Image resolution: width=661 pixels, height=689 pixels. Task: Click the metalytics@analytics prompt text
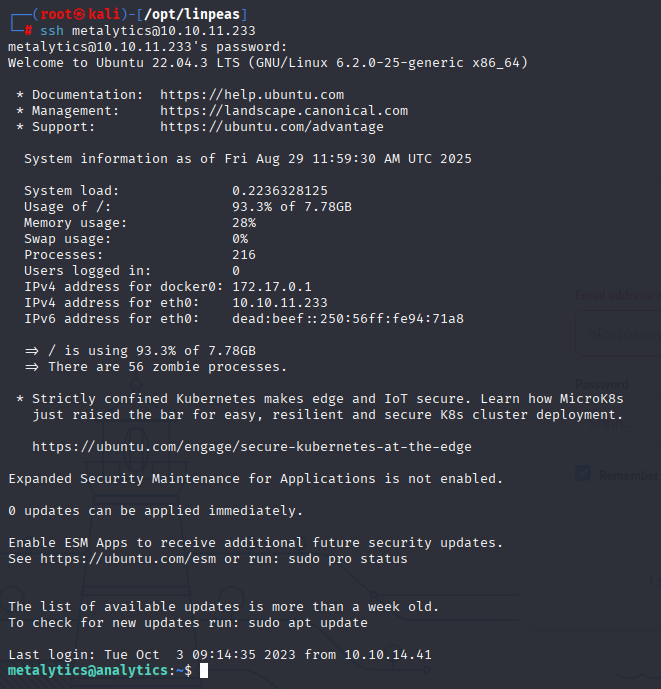tap(88, 671)
